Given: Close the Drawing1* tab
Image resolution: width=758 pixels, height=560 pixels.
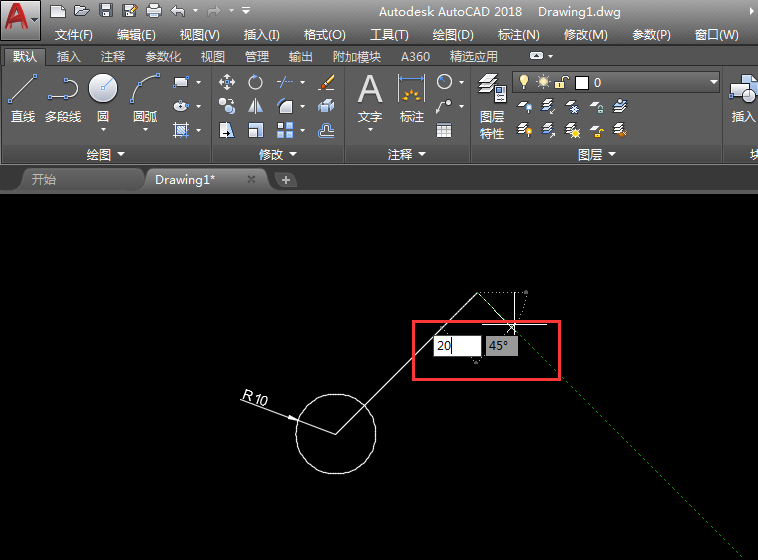Looking at the screenshot, I should click(x=251, y=179).
